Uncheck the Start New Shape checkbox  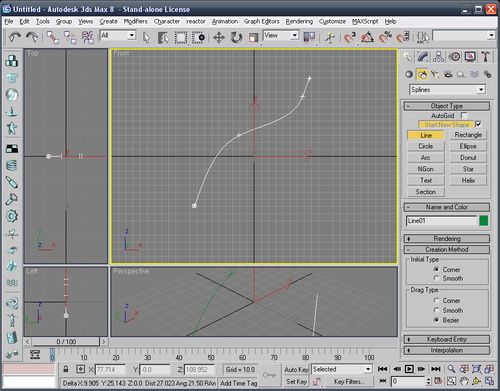tap(478, 124)
